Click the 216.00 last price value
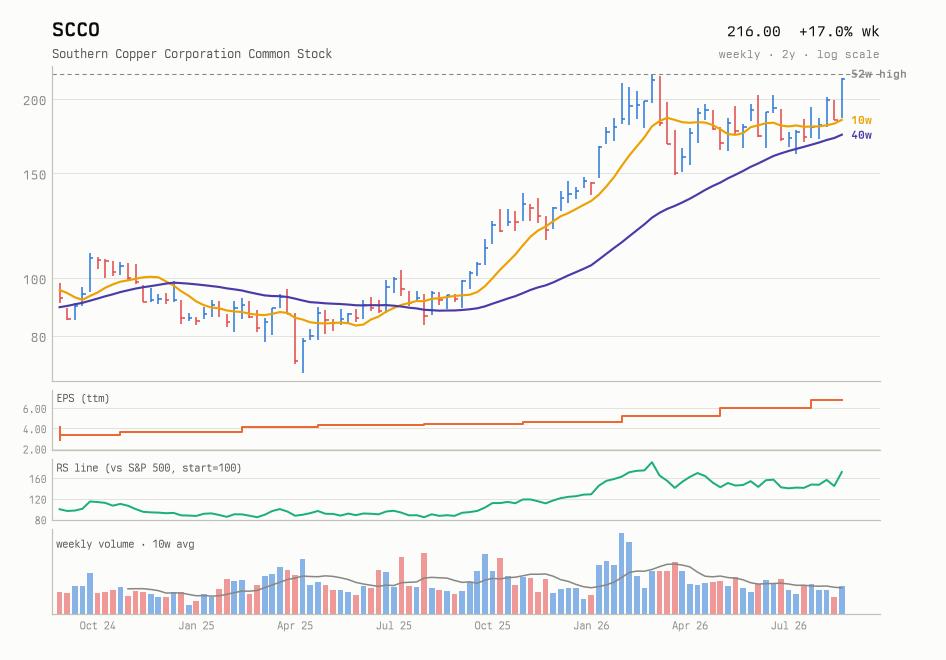The image size is (946, 660). [753, 31]
